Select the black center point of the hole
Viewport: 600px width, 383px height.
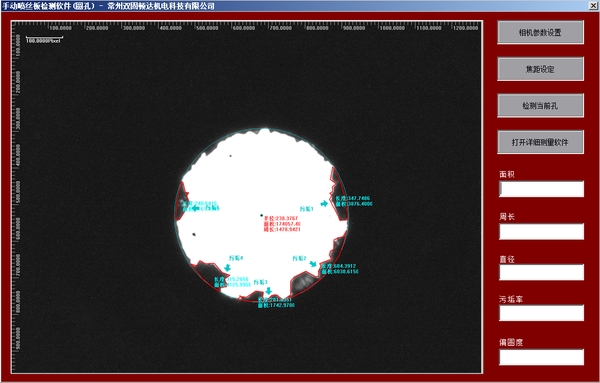261,216
